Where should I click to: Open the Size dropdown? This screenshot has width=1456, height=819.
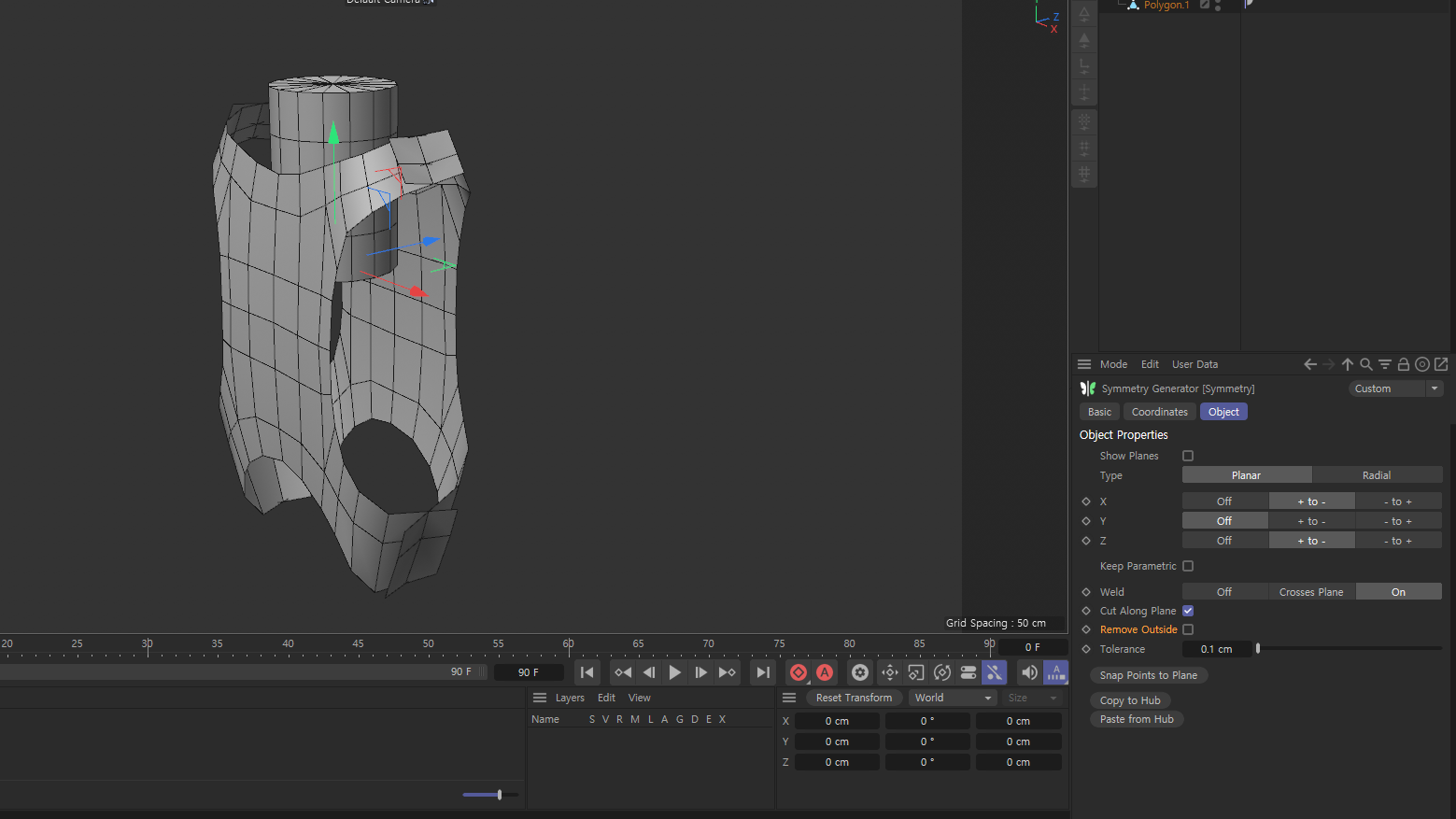(x=1032, y=698)
